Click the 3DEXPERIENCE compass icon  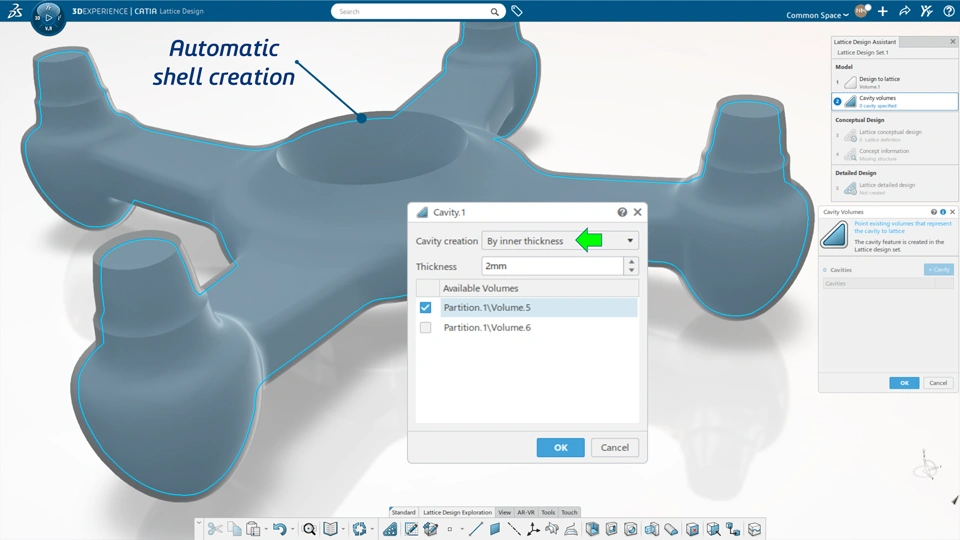pos(48,18)
